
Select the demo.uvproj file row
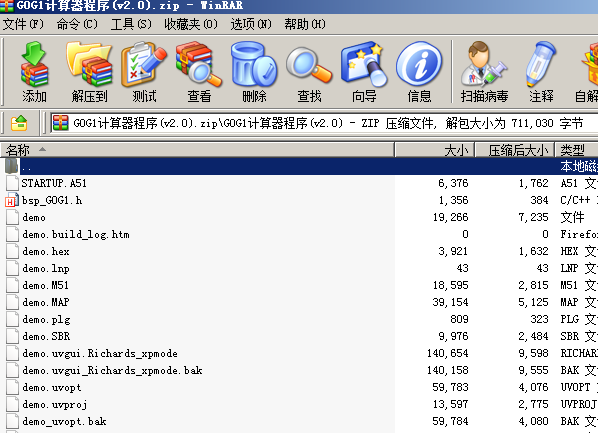pos(299,404)
